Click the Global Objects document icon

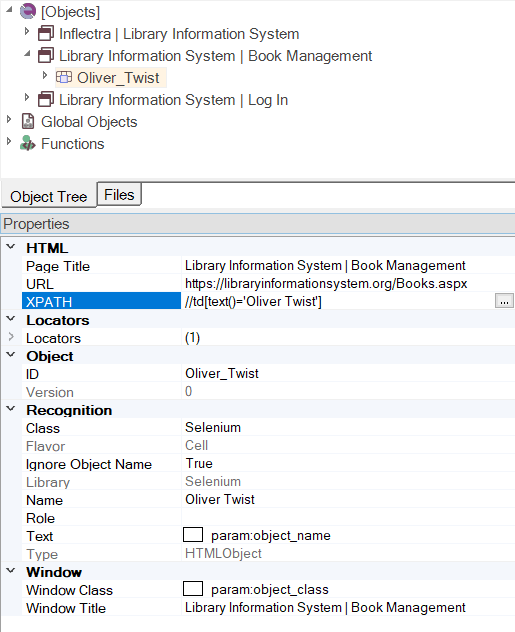click(28, 121)
